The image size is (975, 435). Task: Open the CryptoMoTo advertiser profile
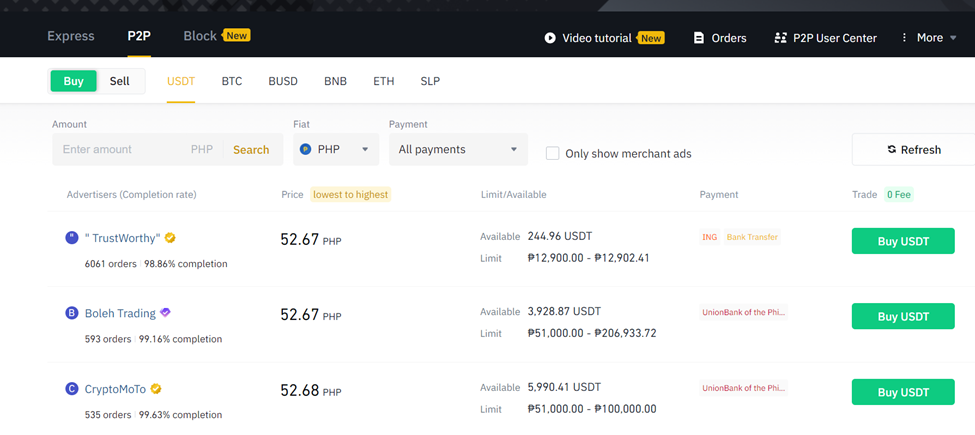pyautogui.click(x=116, y=389)
